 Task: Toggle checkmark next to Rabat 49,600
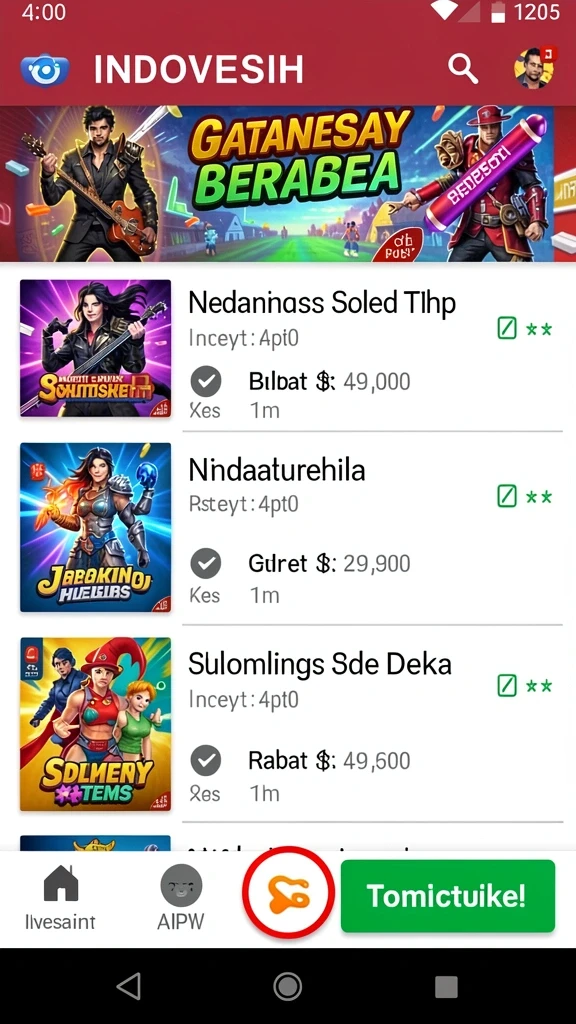coord(206,761)
